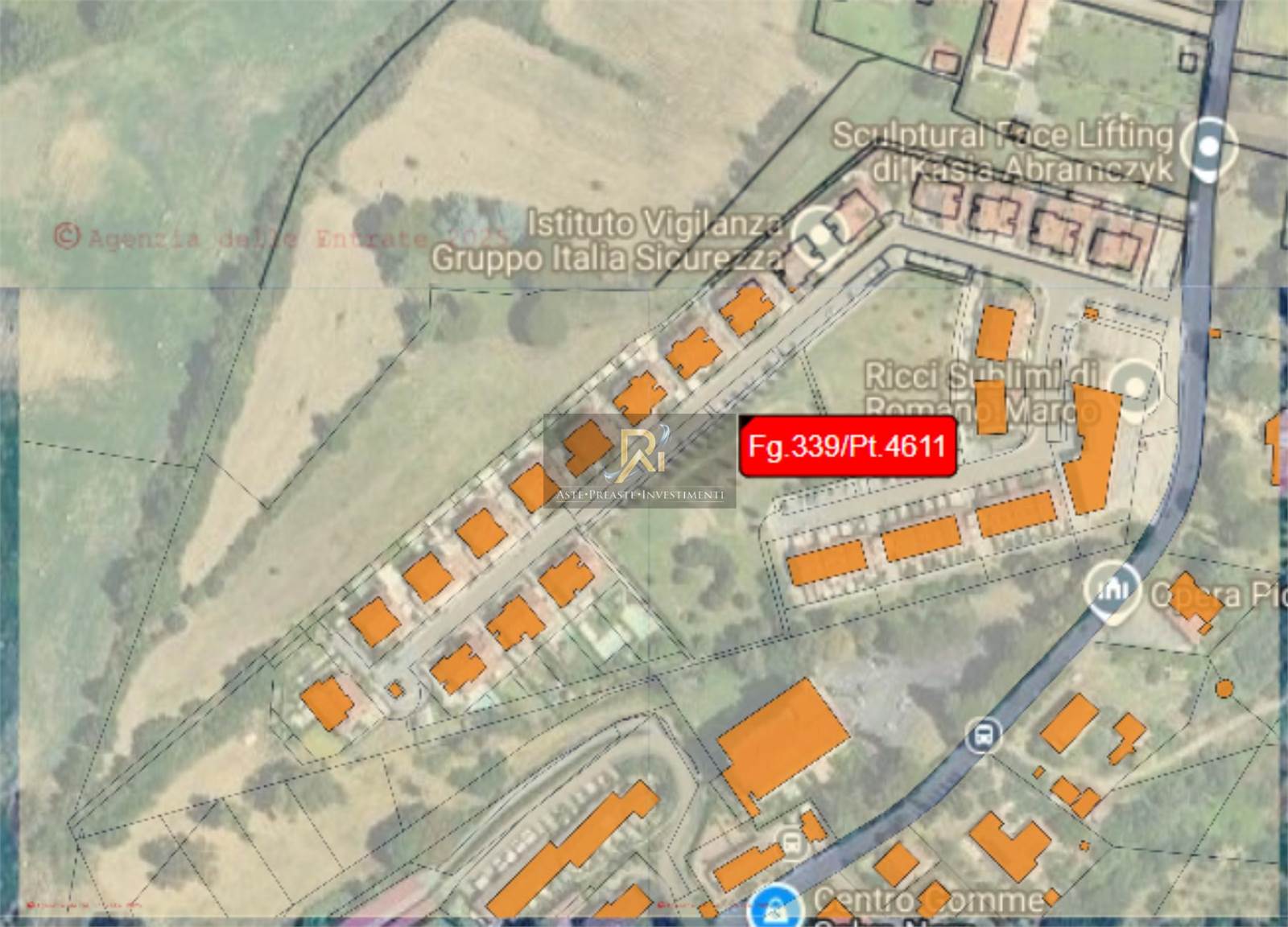1288x927 pixels.
Task: Open the Centro Commerciale shopping bag pin
Action: click(775, 908)
